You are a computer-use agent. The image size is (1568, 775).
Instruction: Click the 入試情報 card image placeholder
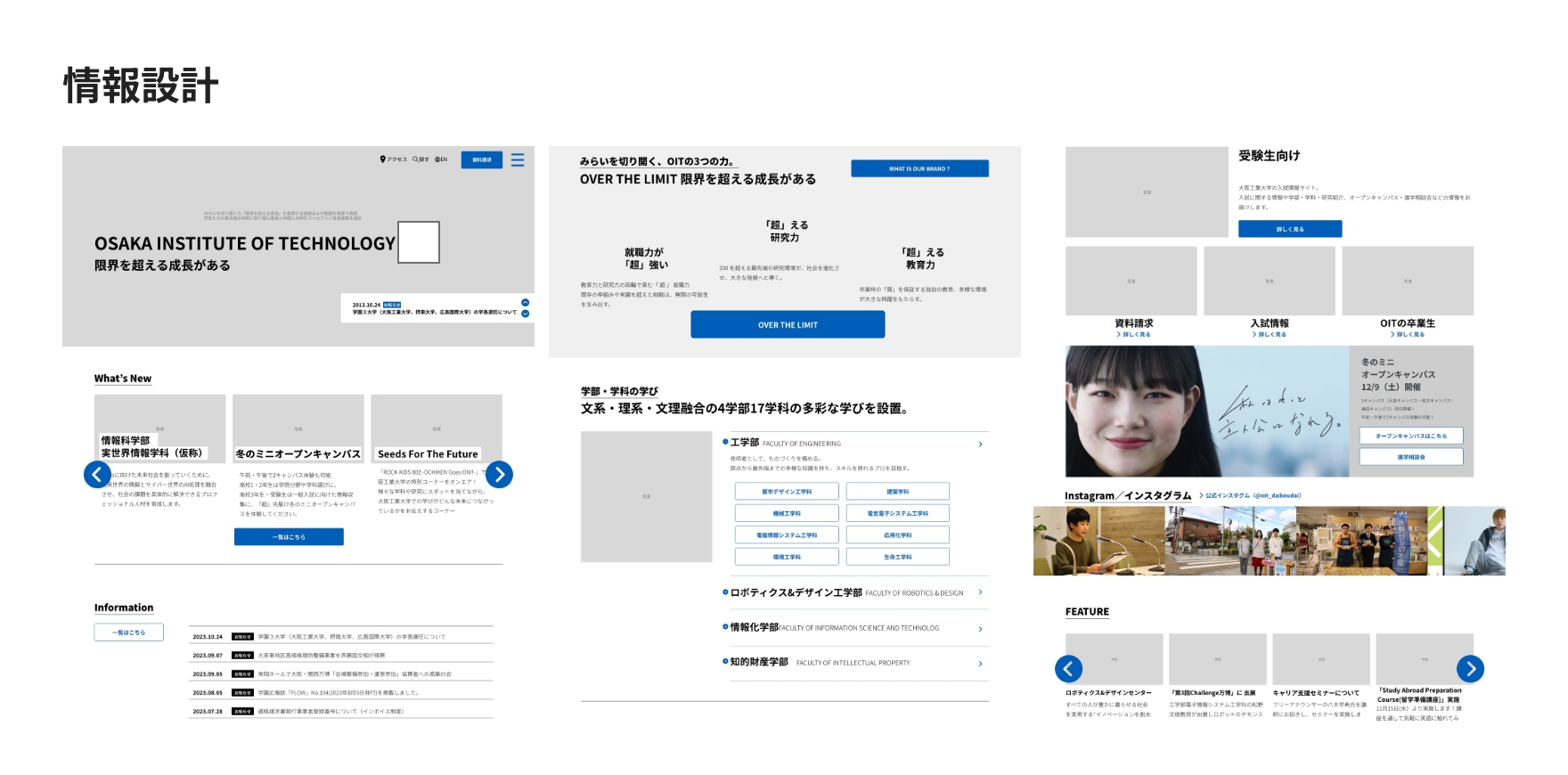coord(1270,281)
